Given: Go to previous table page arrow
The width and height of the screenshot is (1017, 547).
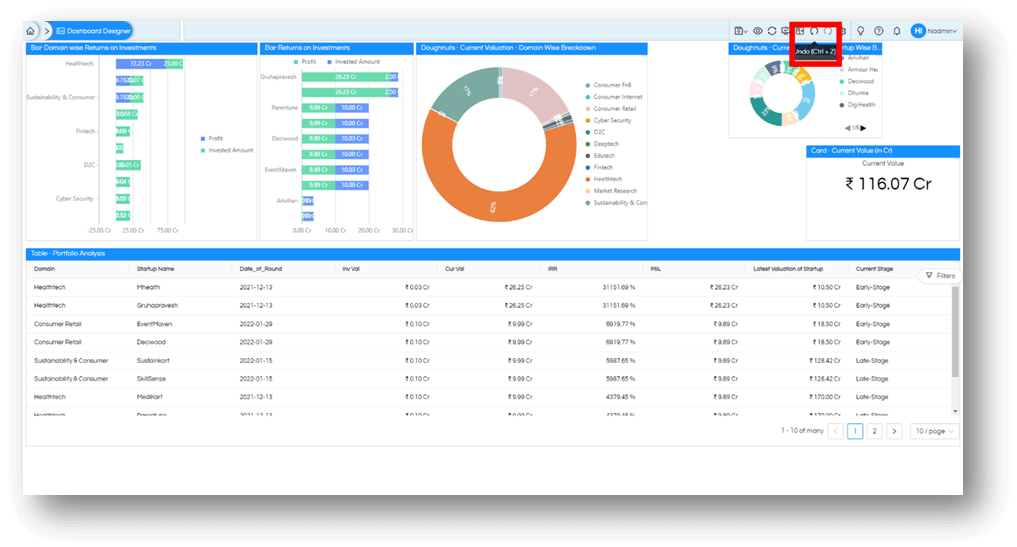Looking at the screenshot, I should (x=835, y=431).
